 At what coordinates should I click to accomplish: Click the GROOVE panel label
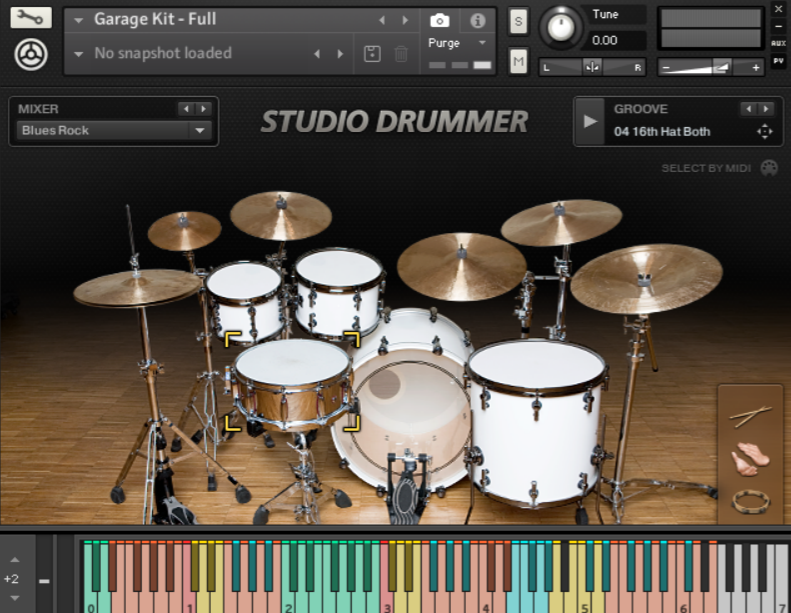point(641,109)
